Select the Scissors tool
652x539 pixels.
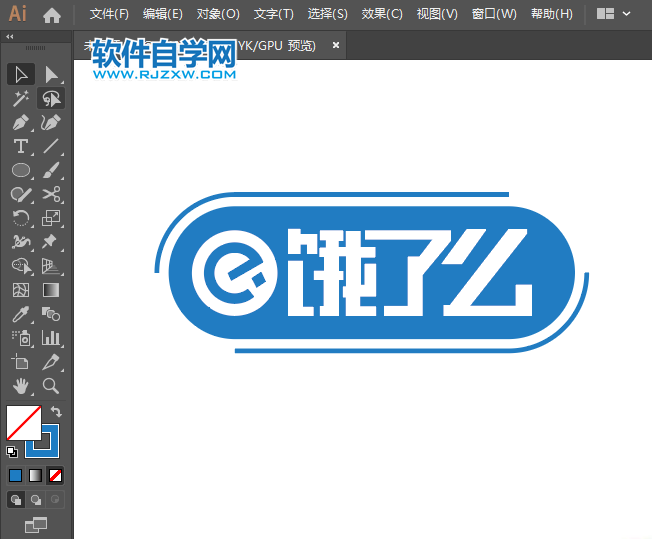pyautogui.click(x=51, y=194)
